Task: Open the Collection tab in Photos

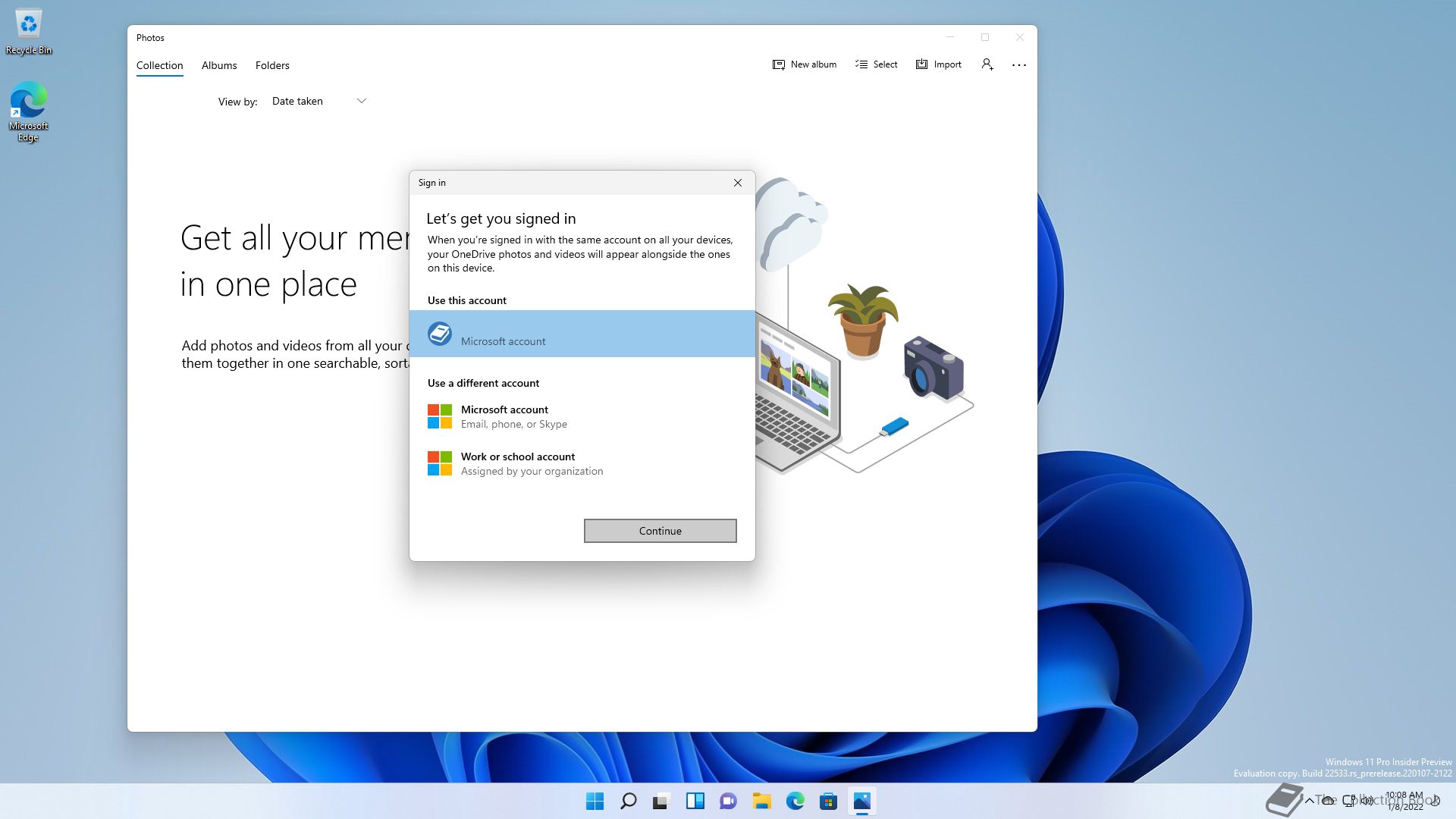Action: pyautogui.click(x=159, y=65)
